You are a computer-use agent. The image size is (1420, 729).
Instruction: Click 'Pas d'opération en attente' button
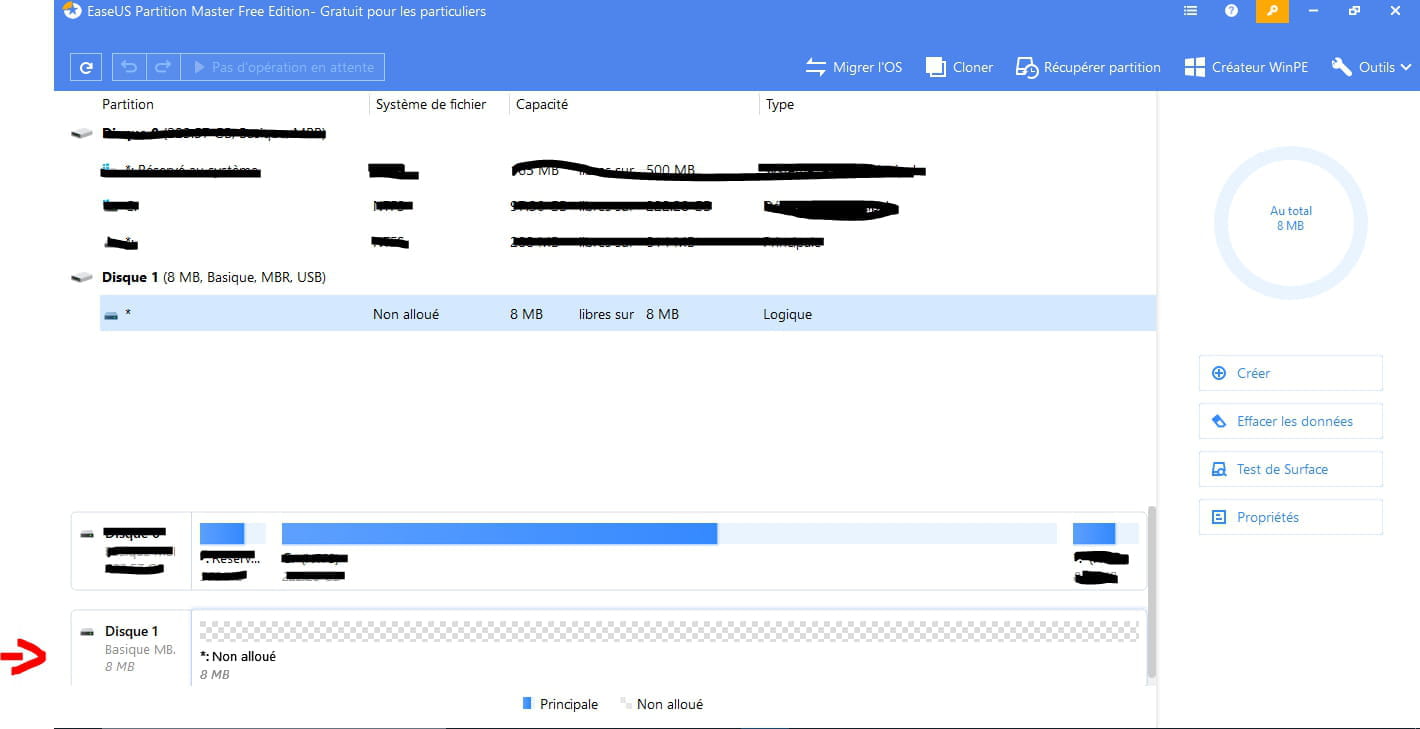pyautogui.click(x=282, y=67)
